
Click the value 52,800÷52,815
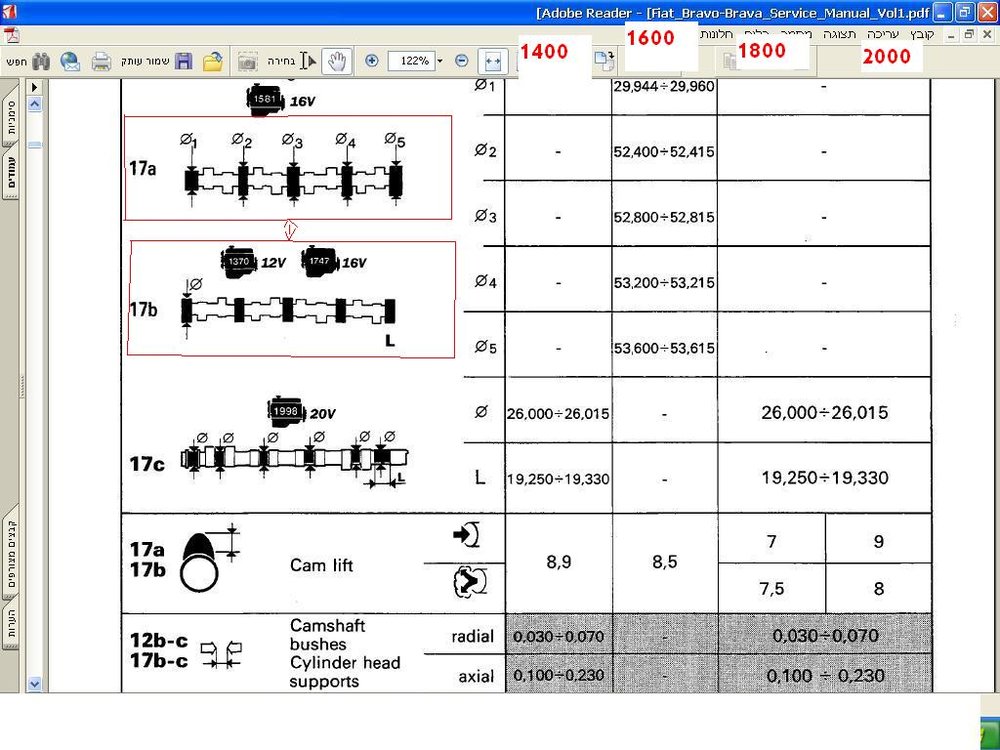click(664, 217)
